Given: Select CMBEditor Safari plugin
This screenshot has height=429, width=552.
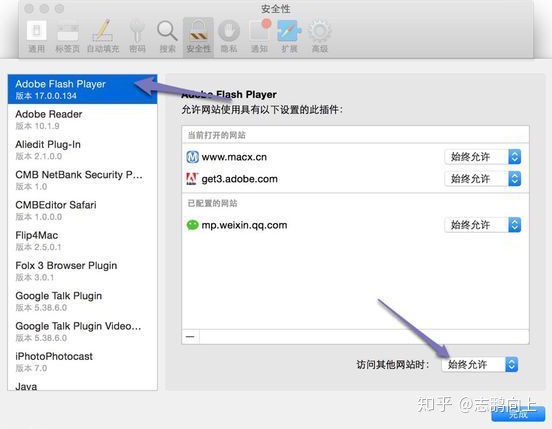Looking at the screenshot, I should 82,210.
